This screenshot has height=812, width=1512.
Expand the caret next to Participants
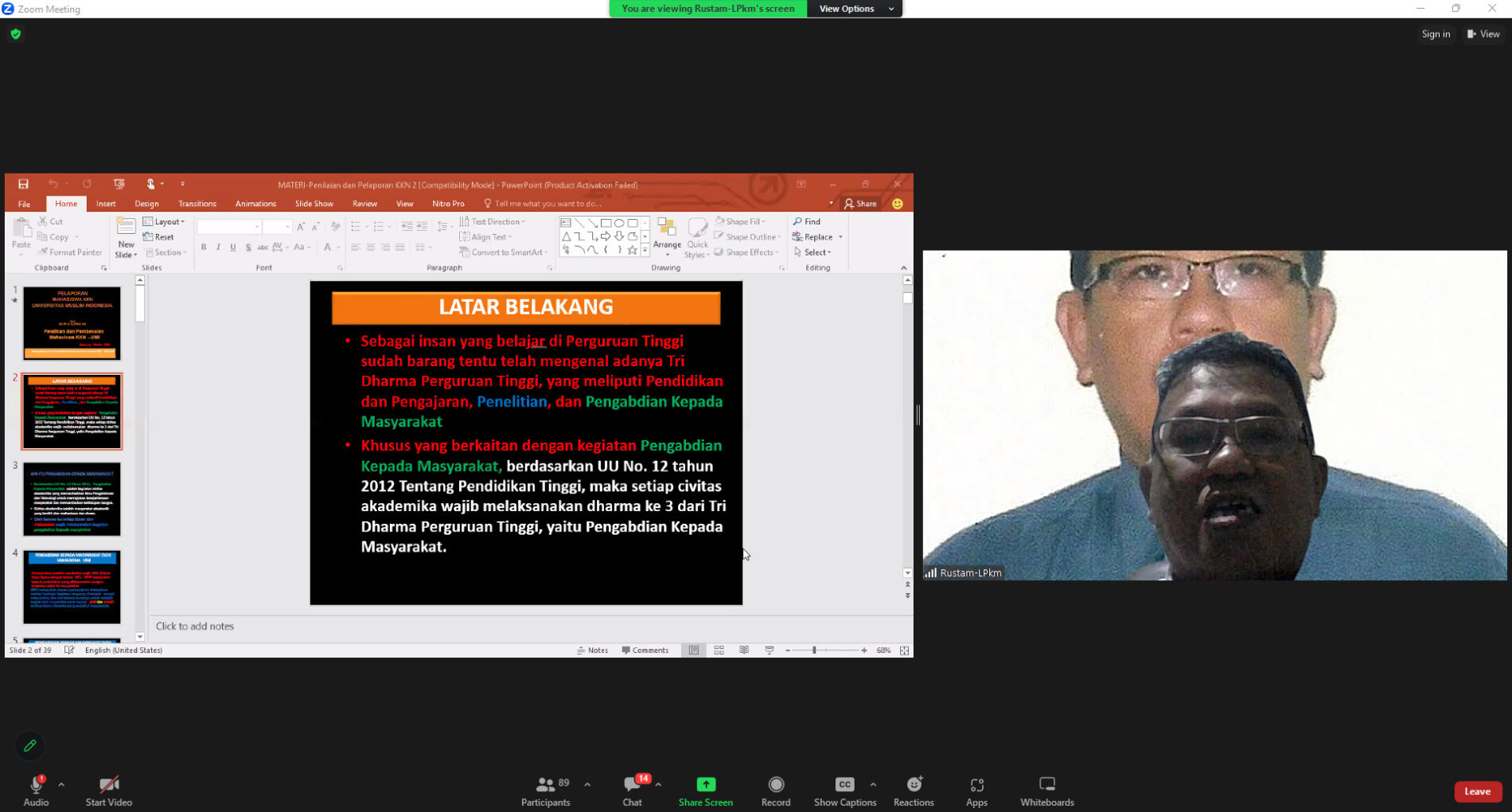click(587, 785)
